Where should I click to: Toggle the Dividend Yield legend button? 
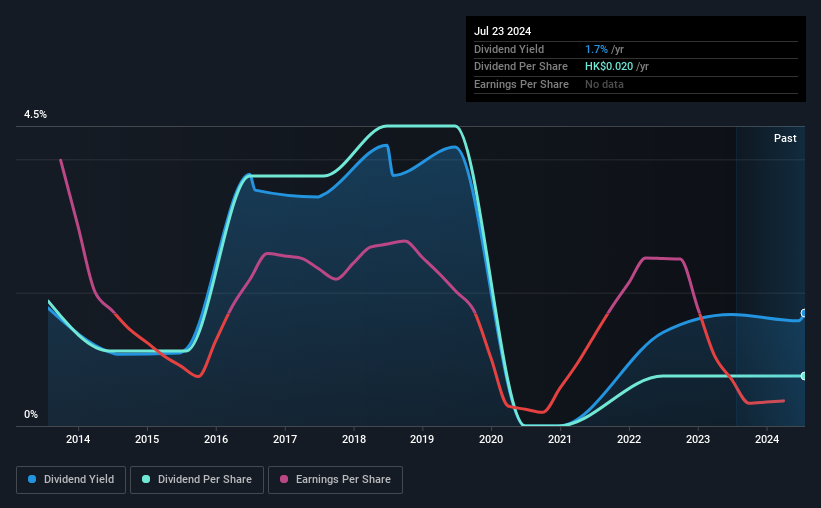tap(71, 480)
